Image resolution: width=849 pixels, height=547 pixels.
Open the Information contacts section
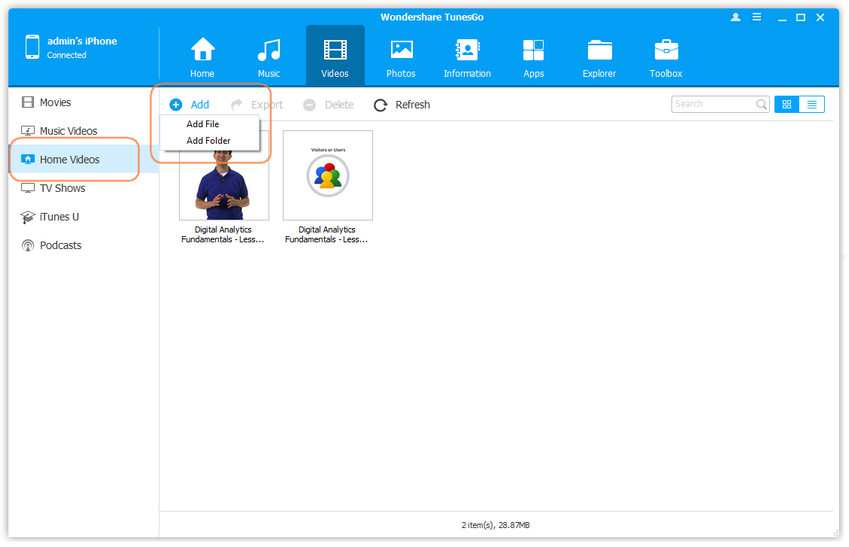467,56
